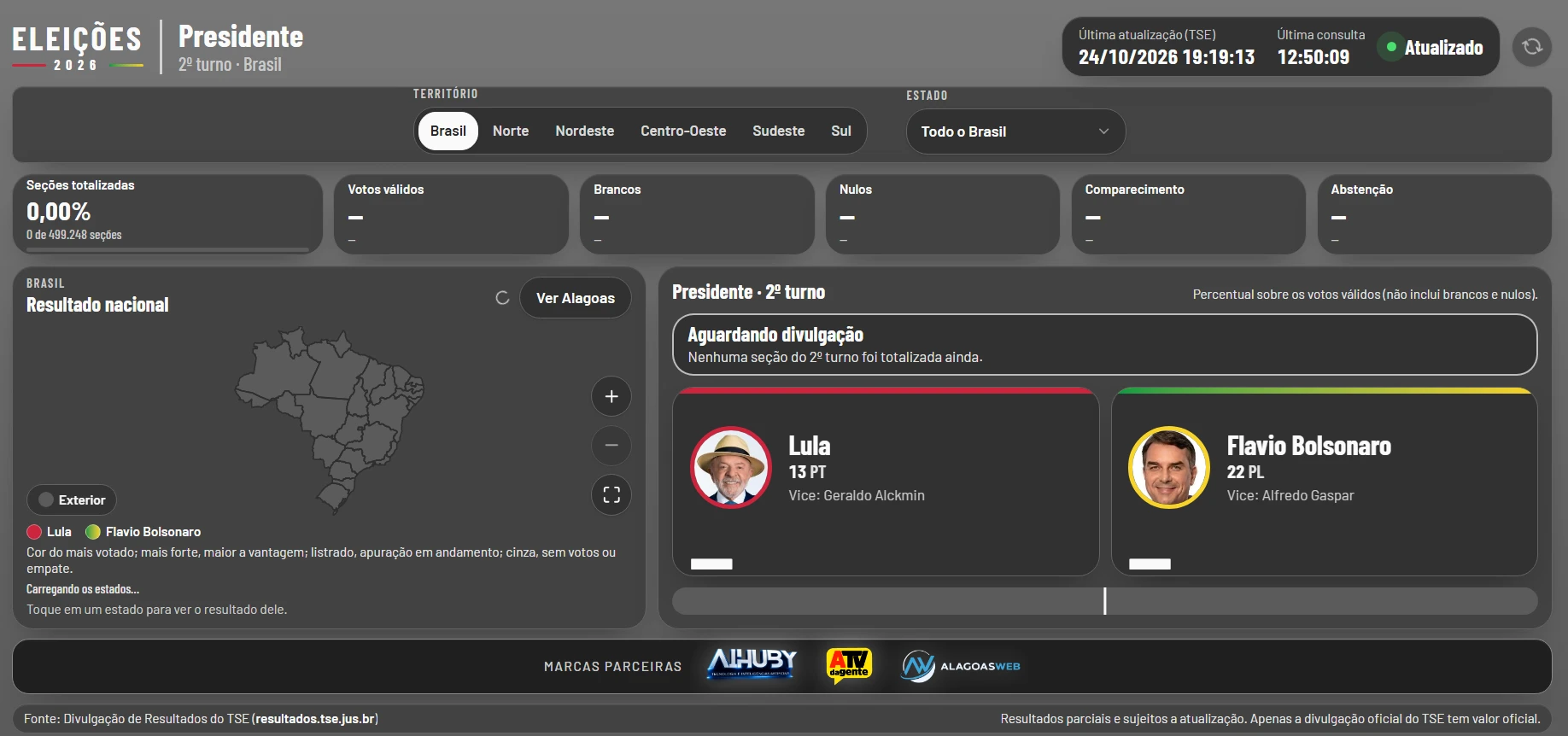Click the ATV da gente logo
Screen dimensions: 1568x736
point(849,666)
